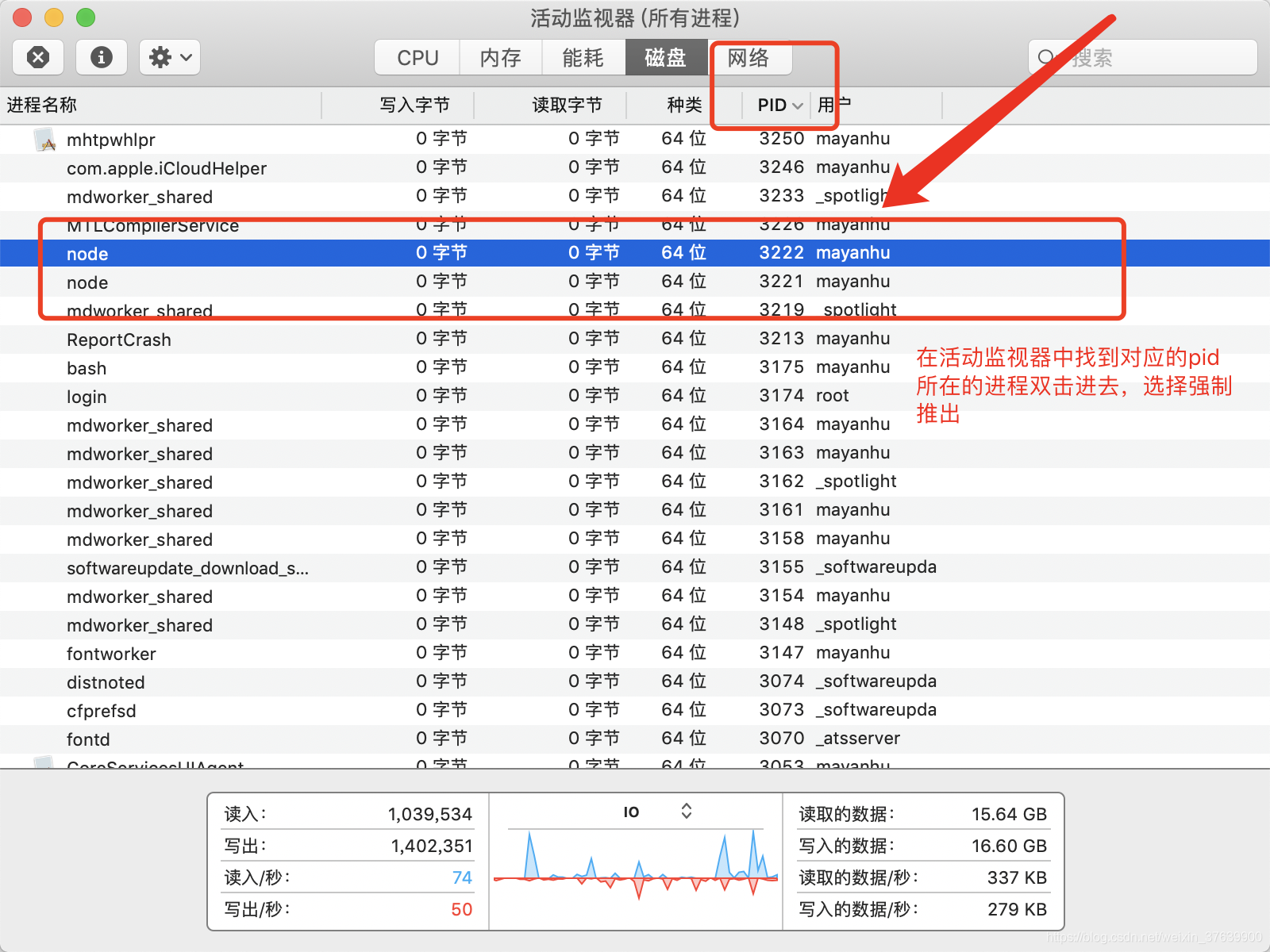The image size is (1270, 952).
Task: Select the login process row
Action: coord(635,396)
